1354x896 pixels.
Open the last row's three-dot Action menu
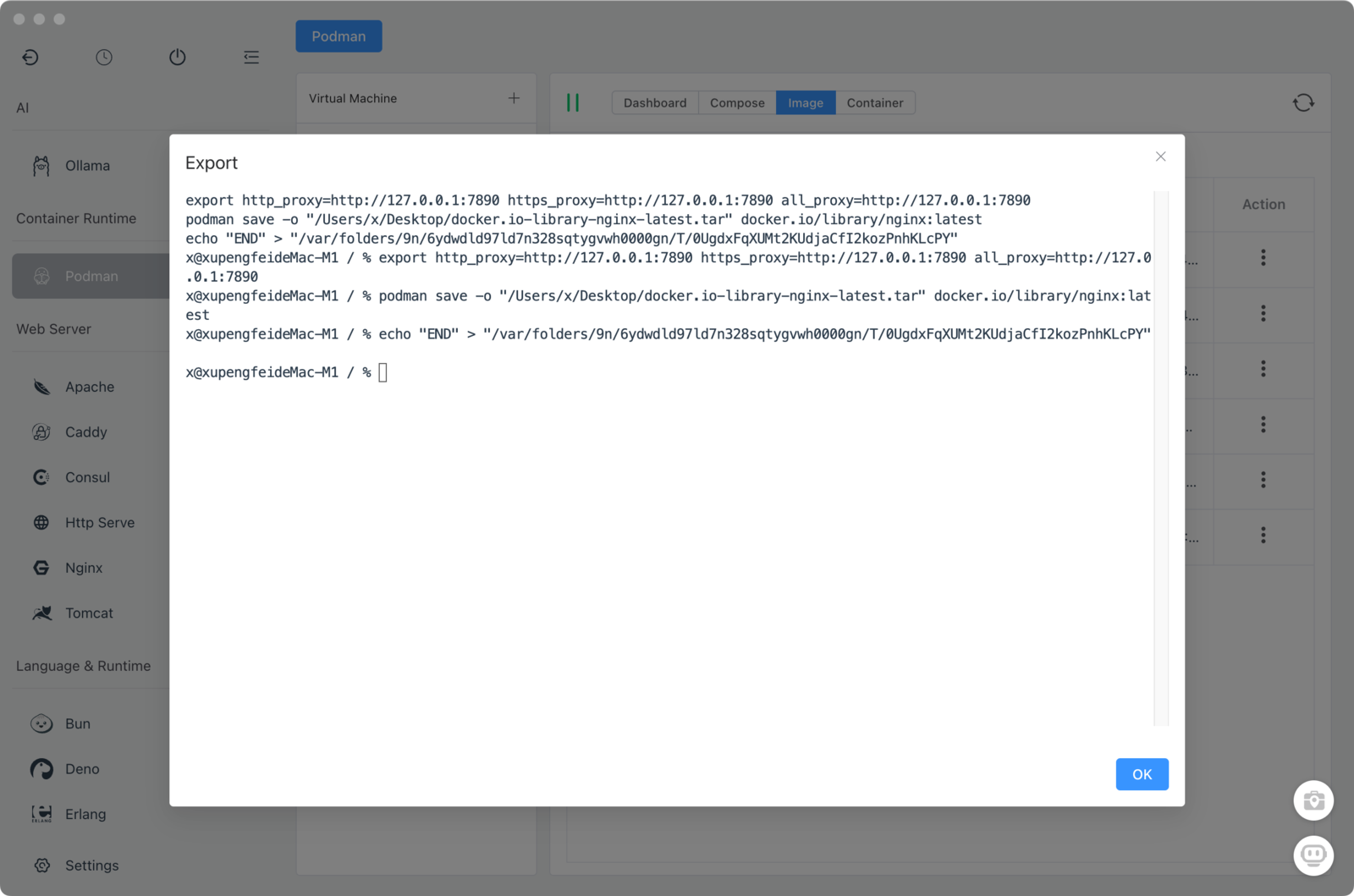click(x=1263, y=535)
